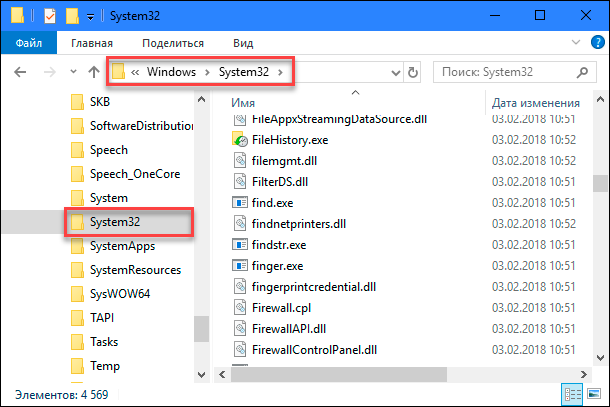Image resolution: width=610 pixels, height=407 pixels.
Task: Click the Windows breadcrumb in the address bar
Action: coord(171,72)
